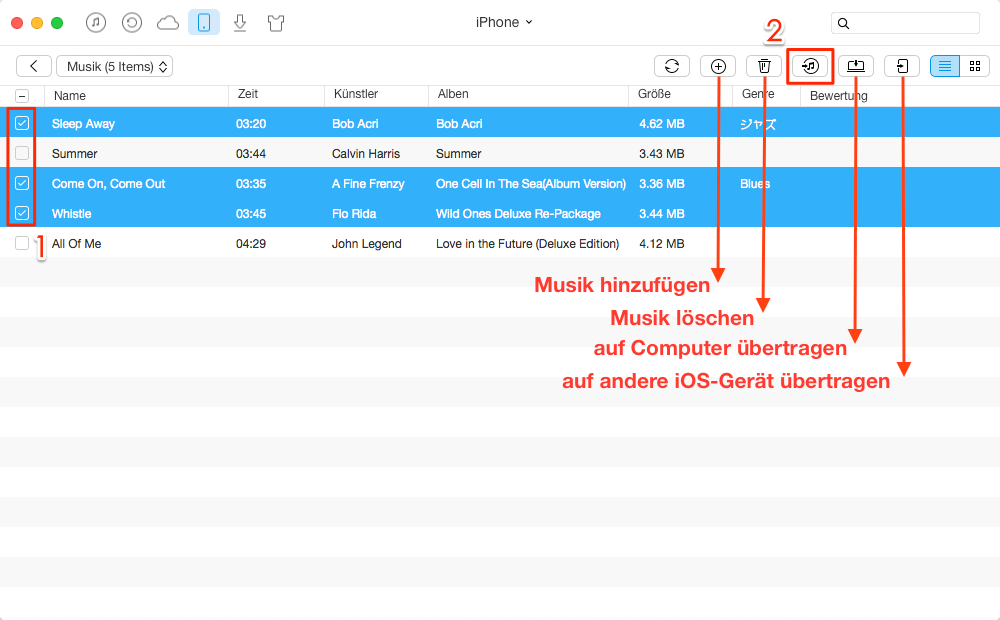
Task: Click the duration 03:44
Action: click(251, 154)
